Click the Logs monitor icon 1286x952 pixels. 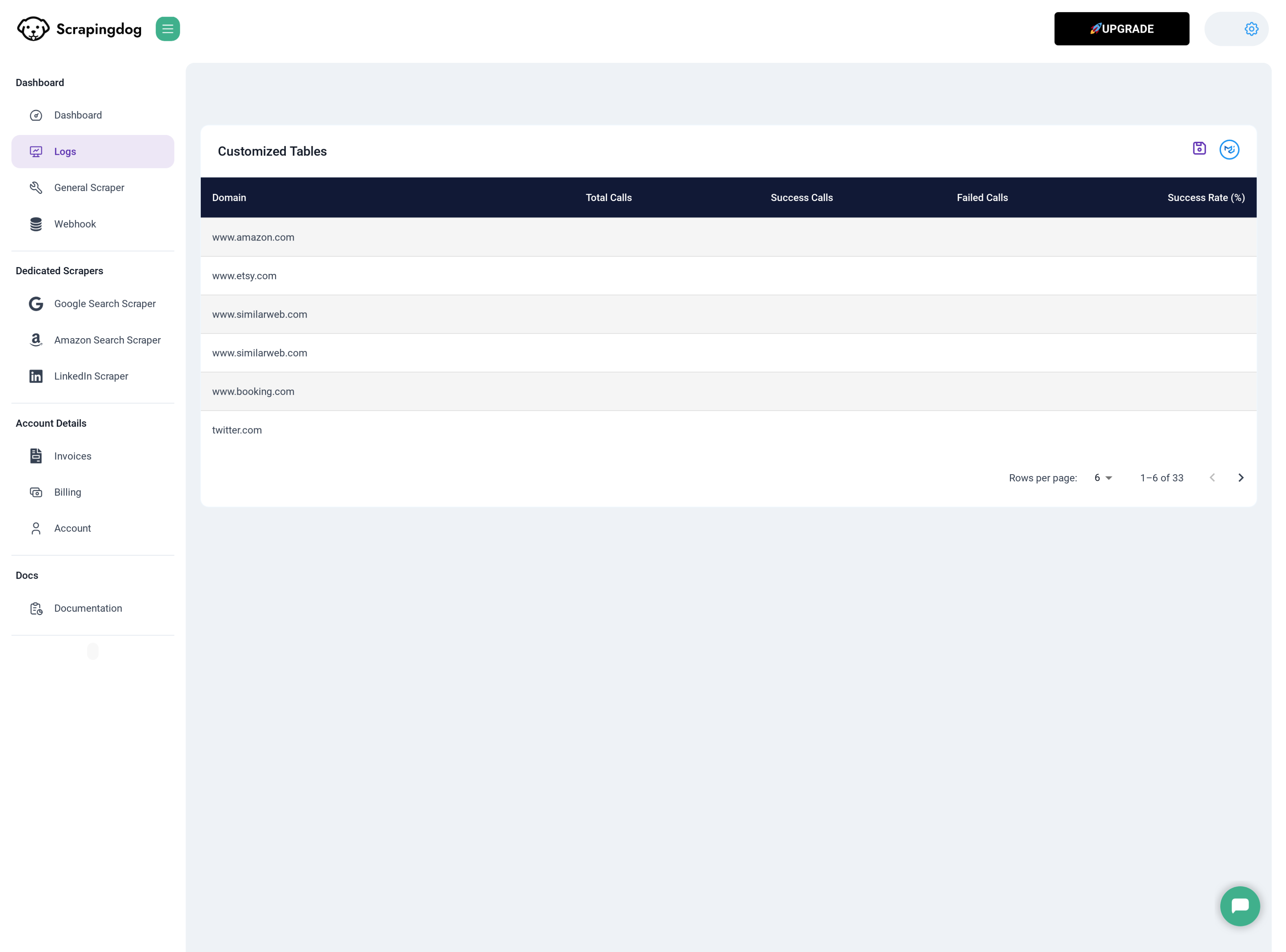point(36,151)
